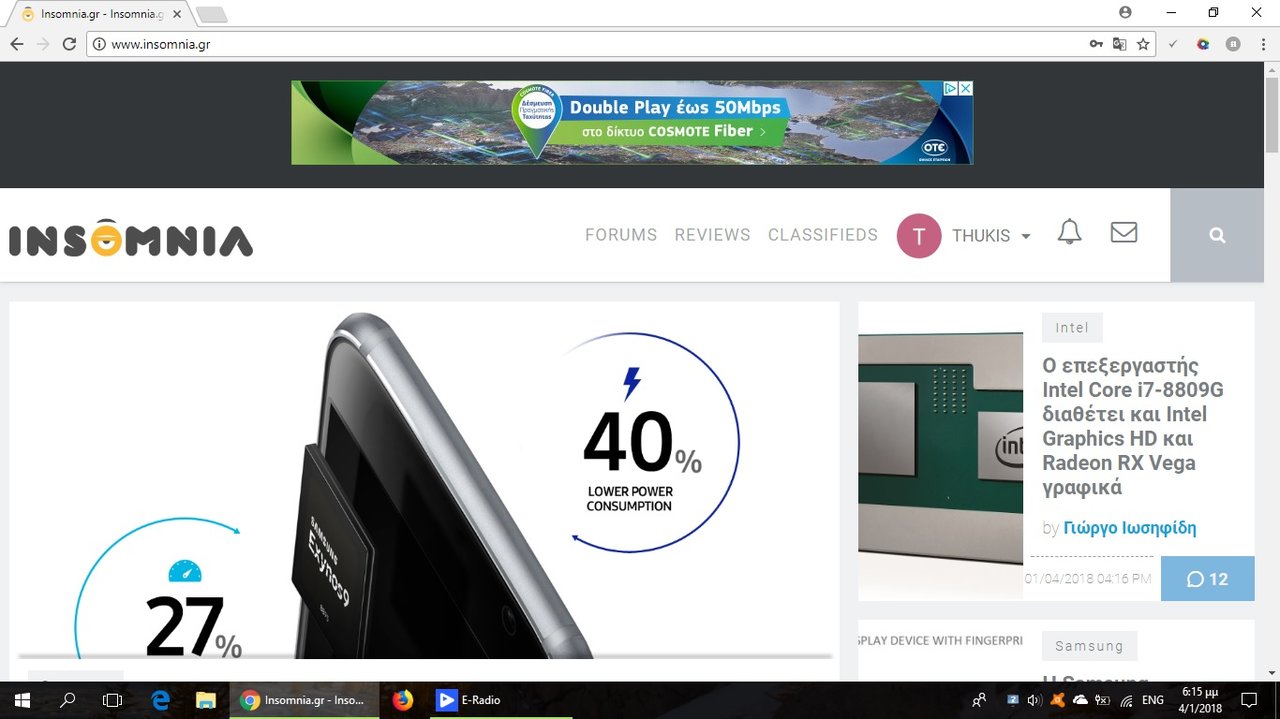Close the COSMOTE Fiber ad

point(966,88)
